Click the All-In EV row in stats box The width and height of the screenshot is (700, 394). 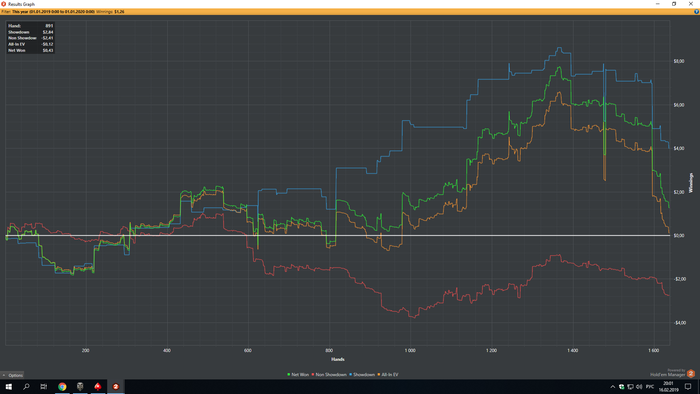point(30,44)
